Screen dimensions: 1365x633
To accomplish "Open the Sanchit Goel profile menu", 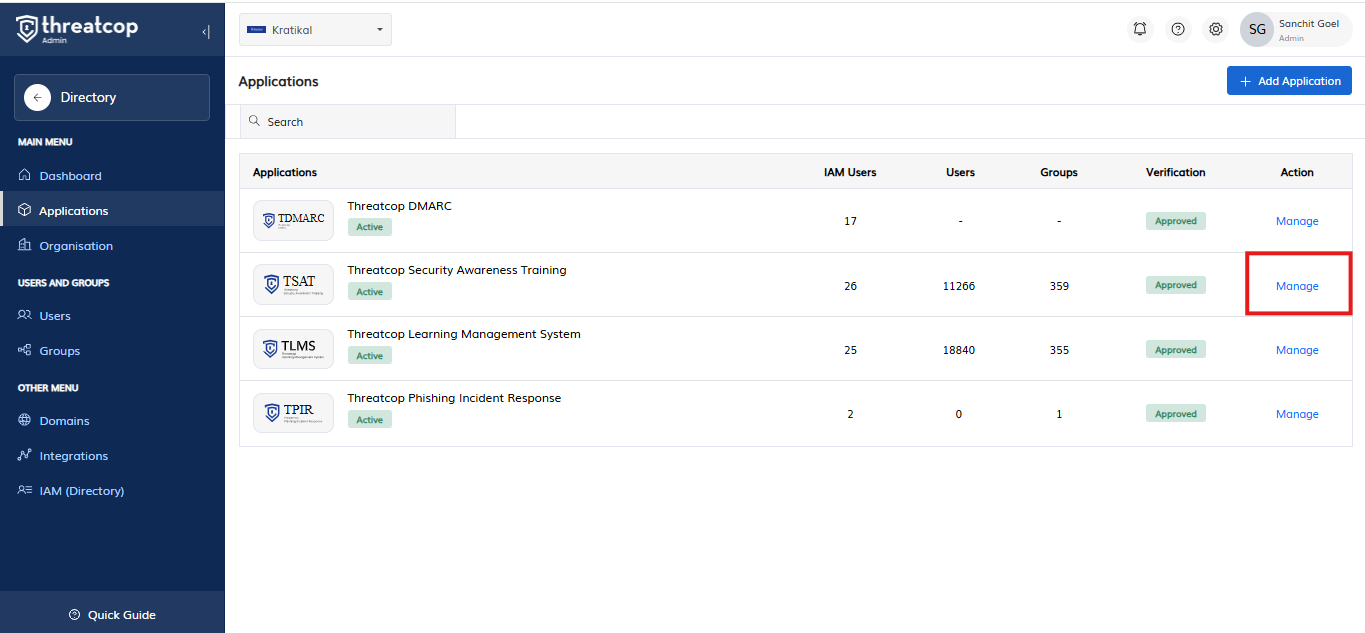I will click(1295, 29).
